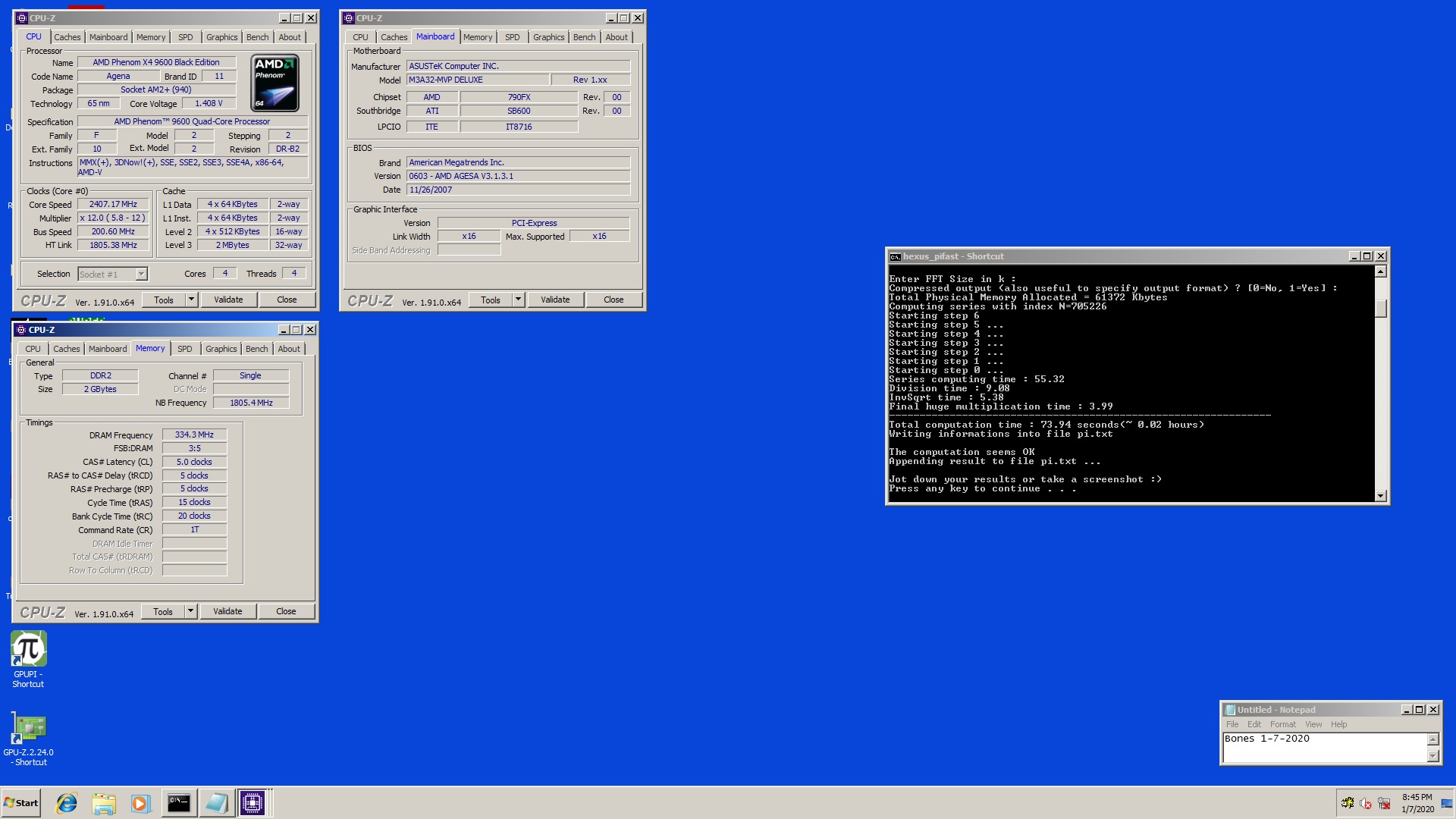Click the network tray icon
Viewport: 1456px width, 819px height.
point(1384,803)
